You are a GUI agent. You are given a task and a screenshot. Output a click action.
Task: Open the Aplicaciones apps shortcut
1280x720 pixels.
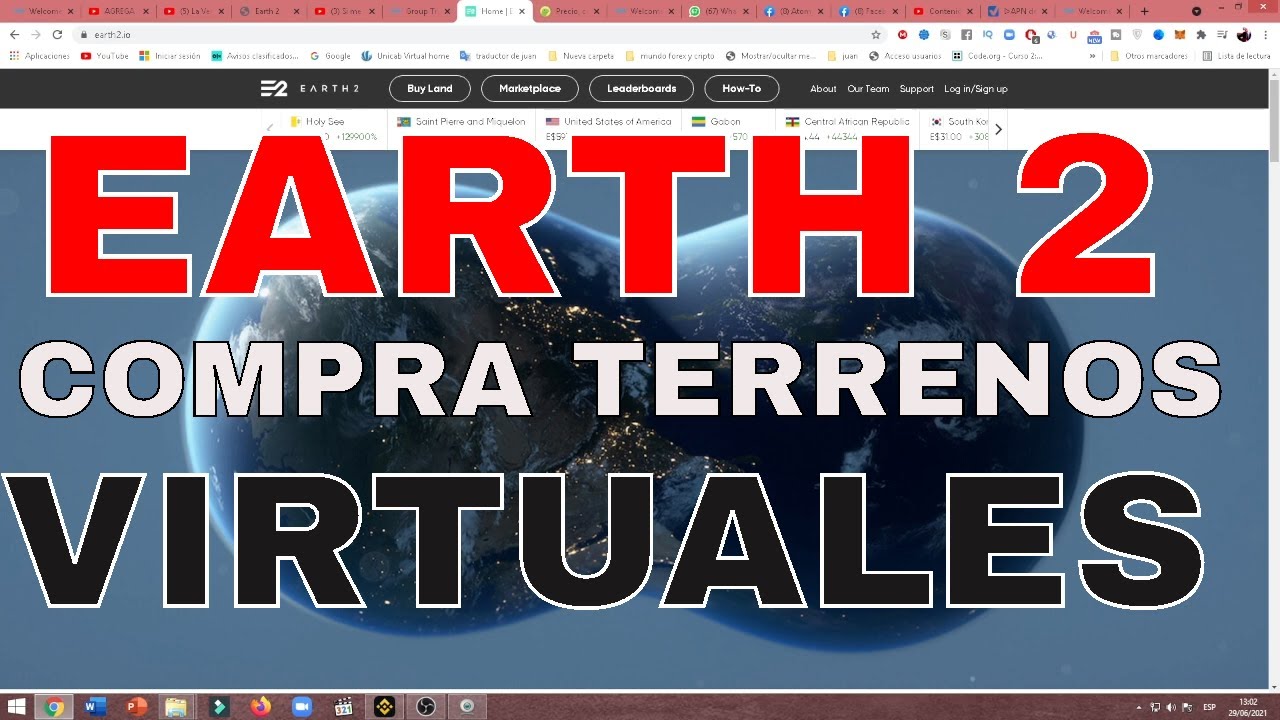(x=40, y=56)
